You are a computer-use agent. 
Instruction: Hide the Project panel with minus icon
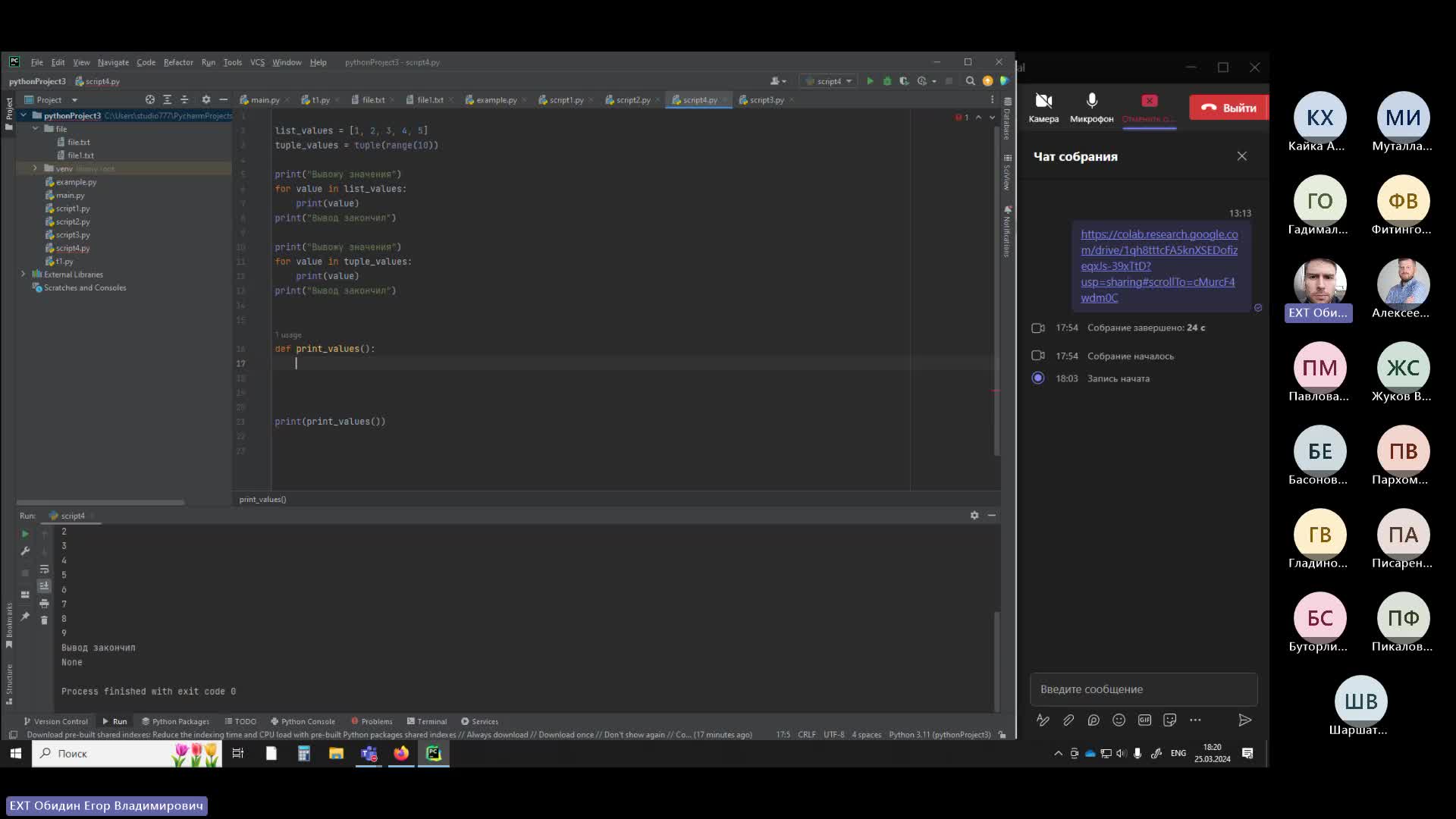[223, 99]
